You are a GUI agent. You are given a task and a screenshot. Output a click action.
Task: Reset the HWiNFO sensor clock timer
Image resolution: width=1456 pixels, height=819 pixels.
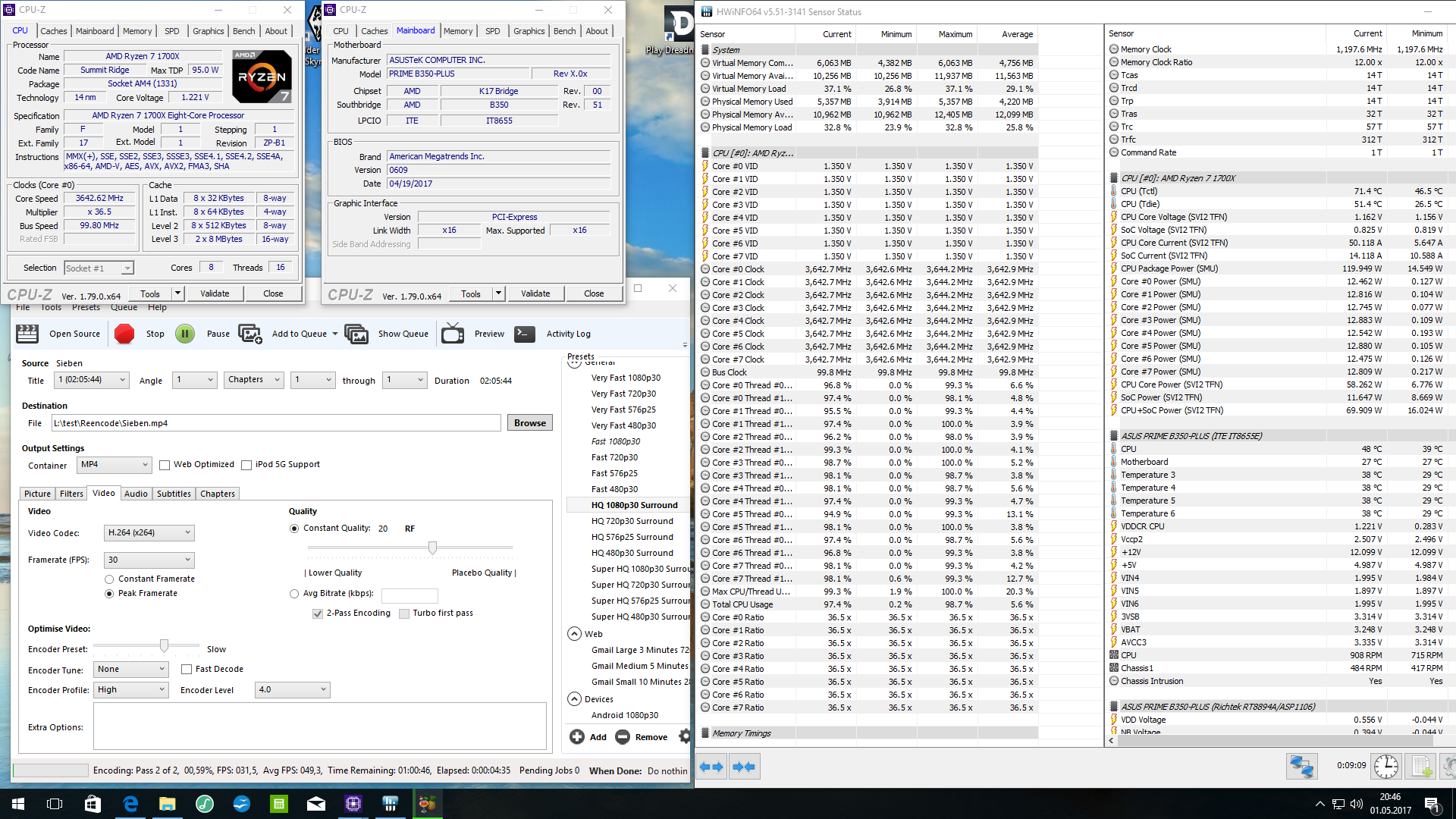coord(1385,766)
